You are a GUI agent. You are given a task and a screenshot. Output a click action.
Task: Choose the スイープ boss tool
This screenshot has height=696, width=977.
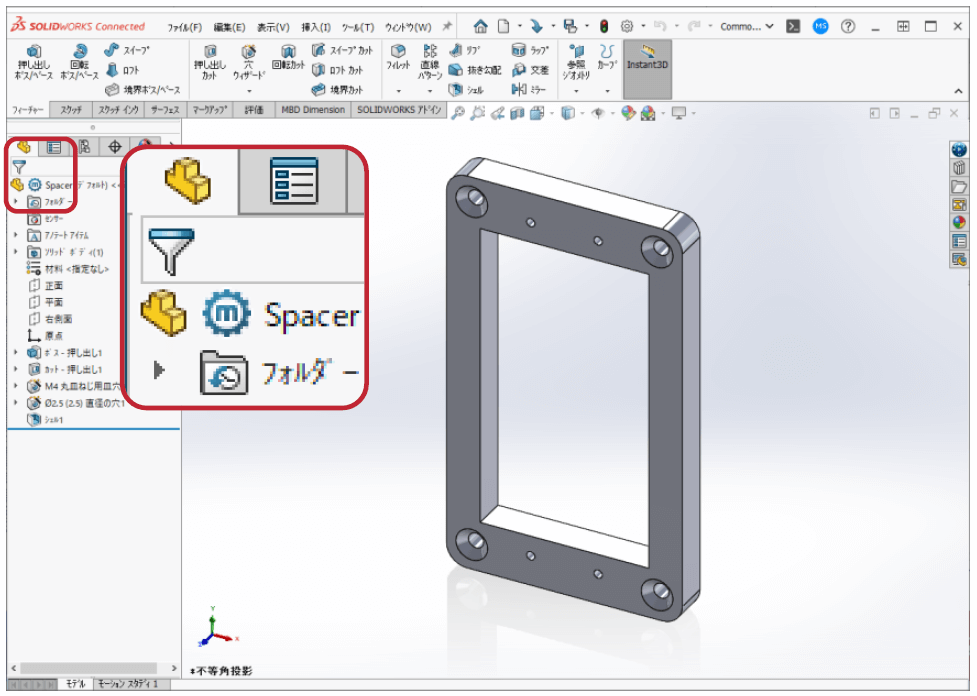tap(127, 50)
